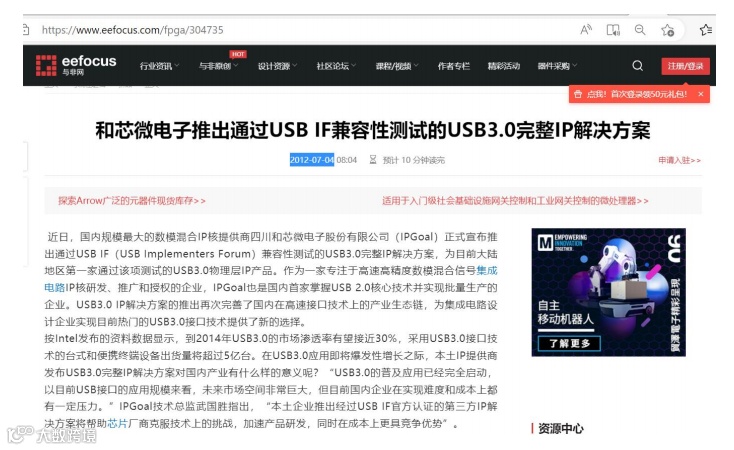The height and width of the screenshot is (450, 734).
Task: Open immersive reader icon in address bar
Action: click(613, 30)
